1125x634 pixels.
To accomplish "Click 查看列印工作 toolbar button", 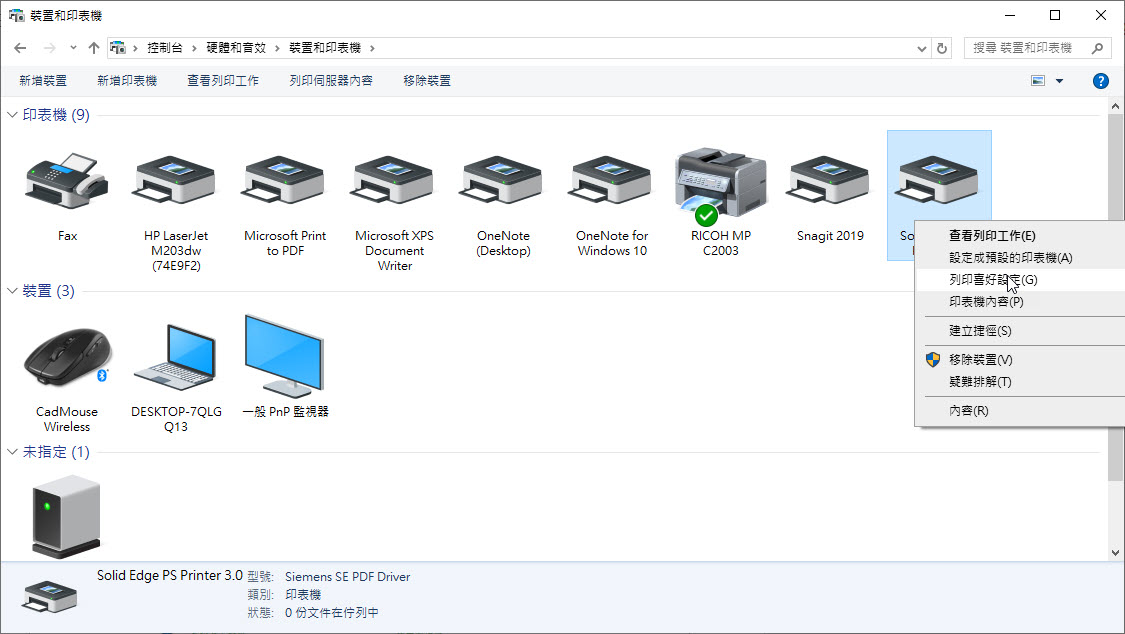I will click(222, 80).
